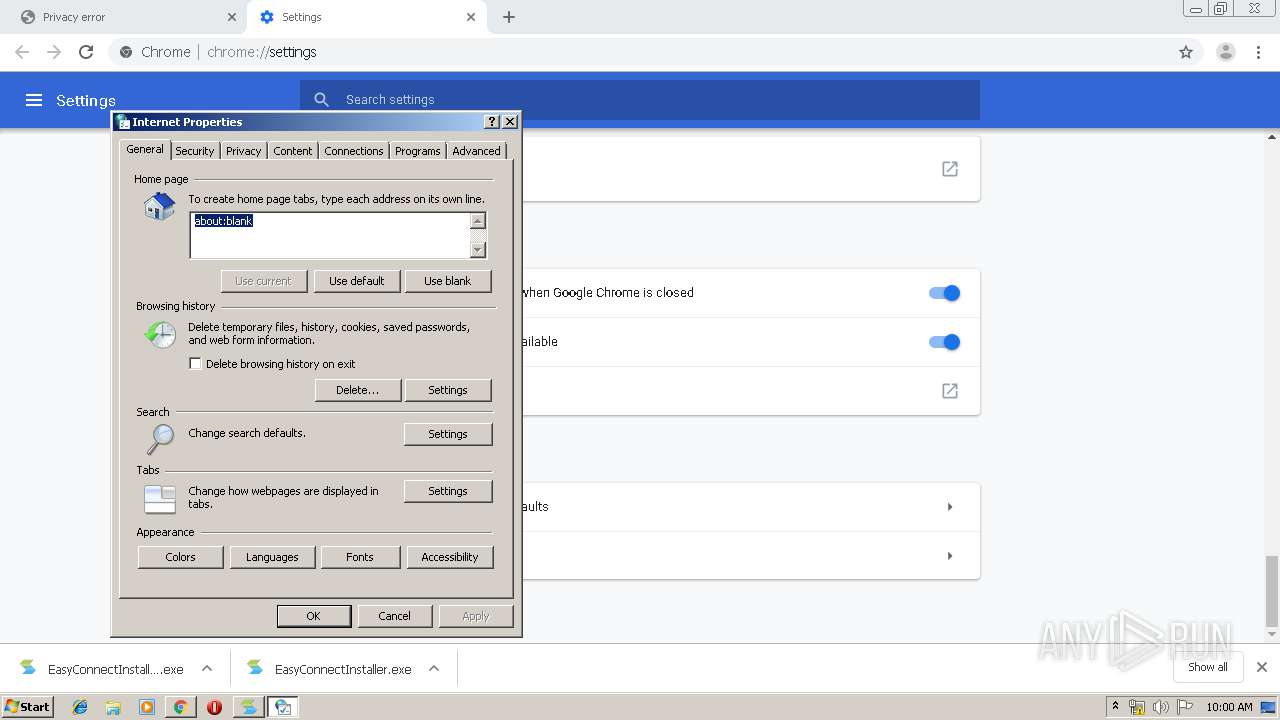Switch to the Privacy tab
This screenshot has height=720, width=1280.
(243, 151)
